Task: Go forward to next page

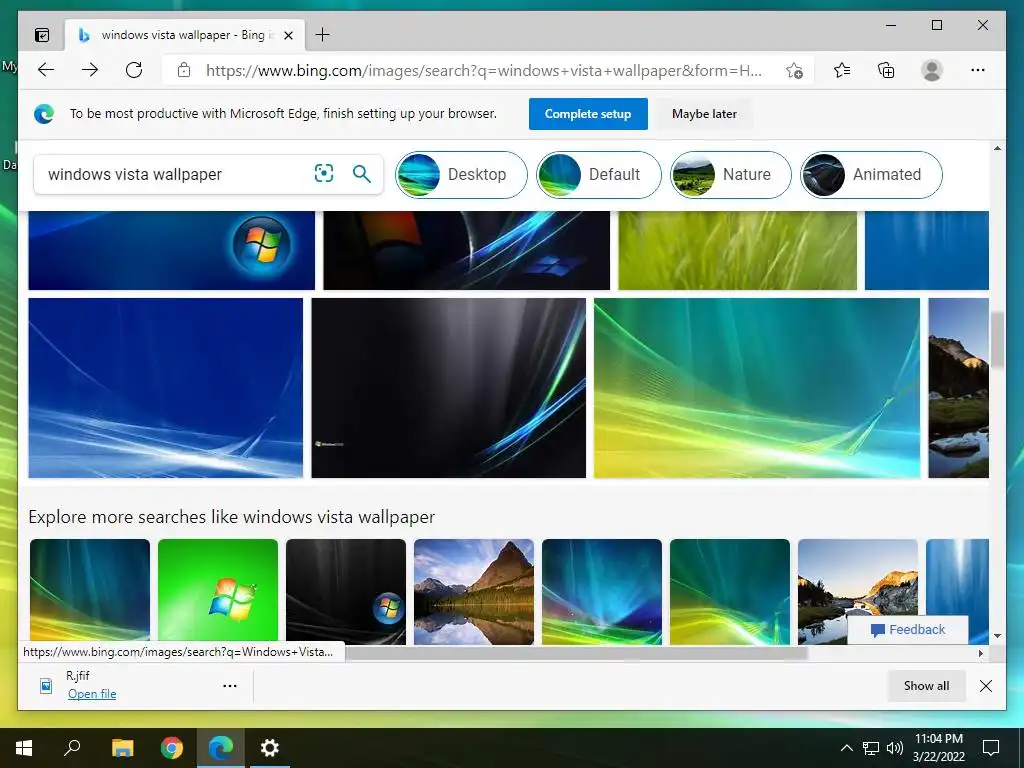Action: 90,70
